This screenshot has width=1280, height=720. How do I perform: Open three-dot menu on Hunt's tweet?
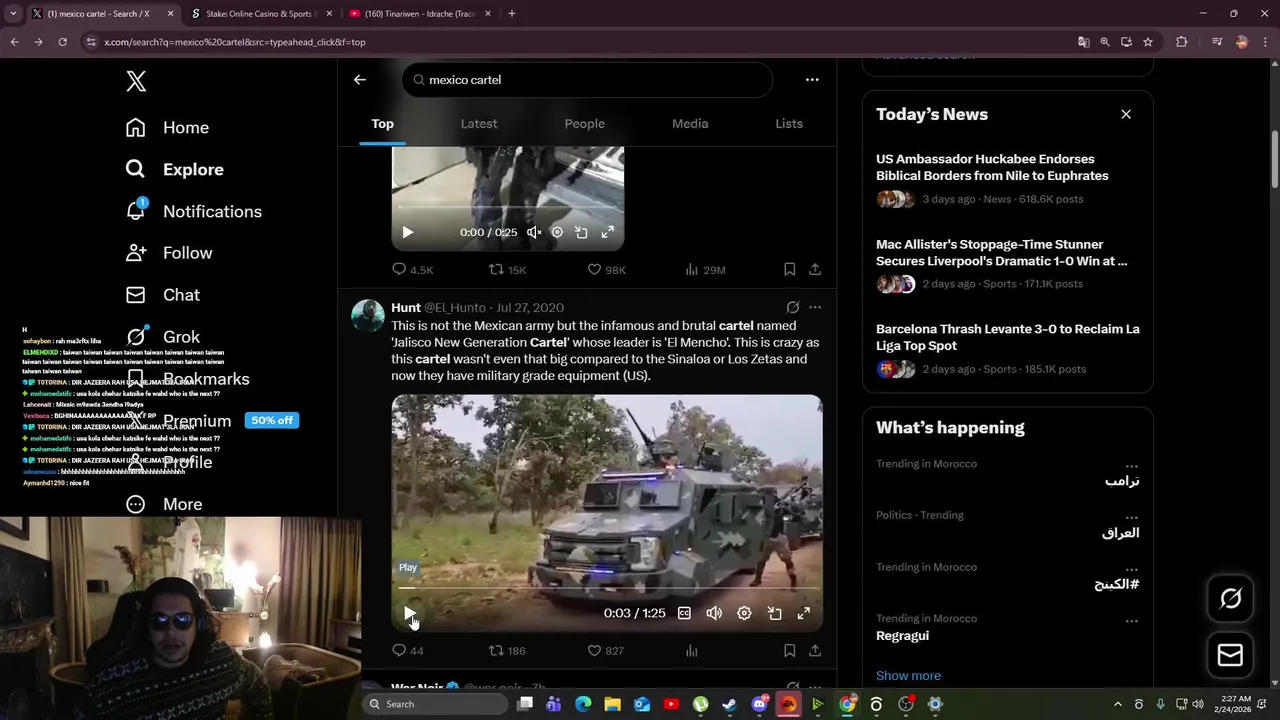point(815,307)
